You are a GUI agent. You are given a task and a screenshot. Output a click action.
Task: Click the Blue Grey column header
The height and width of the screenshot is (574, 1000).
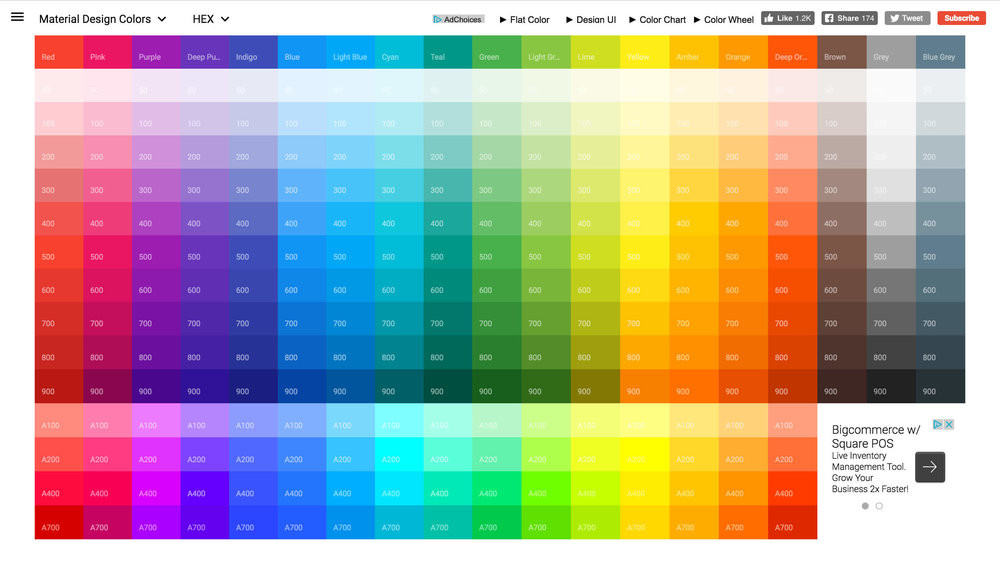pos(940,52)
